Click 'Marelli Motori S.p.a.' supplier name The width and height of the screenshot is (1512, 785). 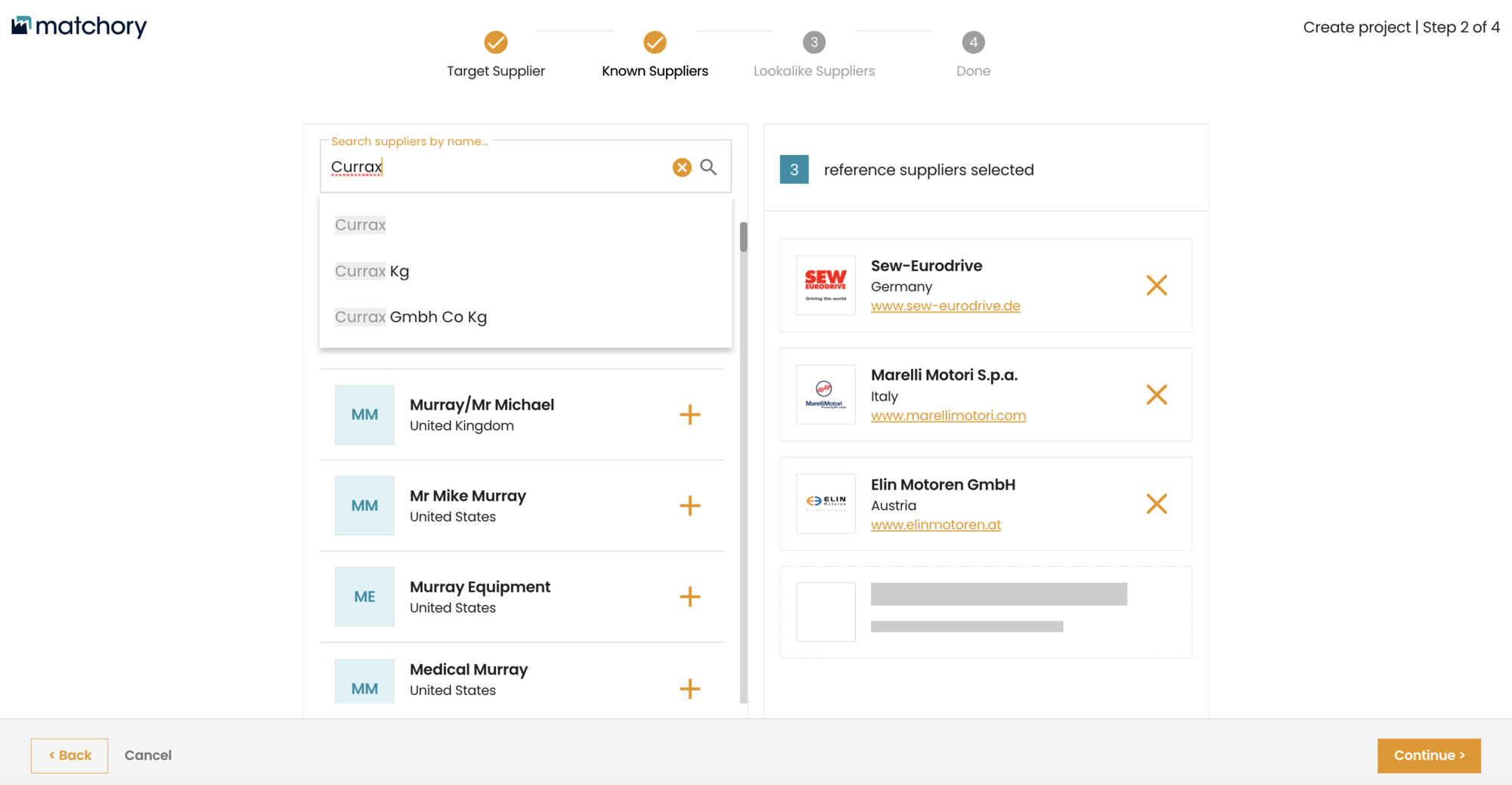click(944, 376)
